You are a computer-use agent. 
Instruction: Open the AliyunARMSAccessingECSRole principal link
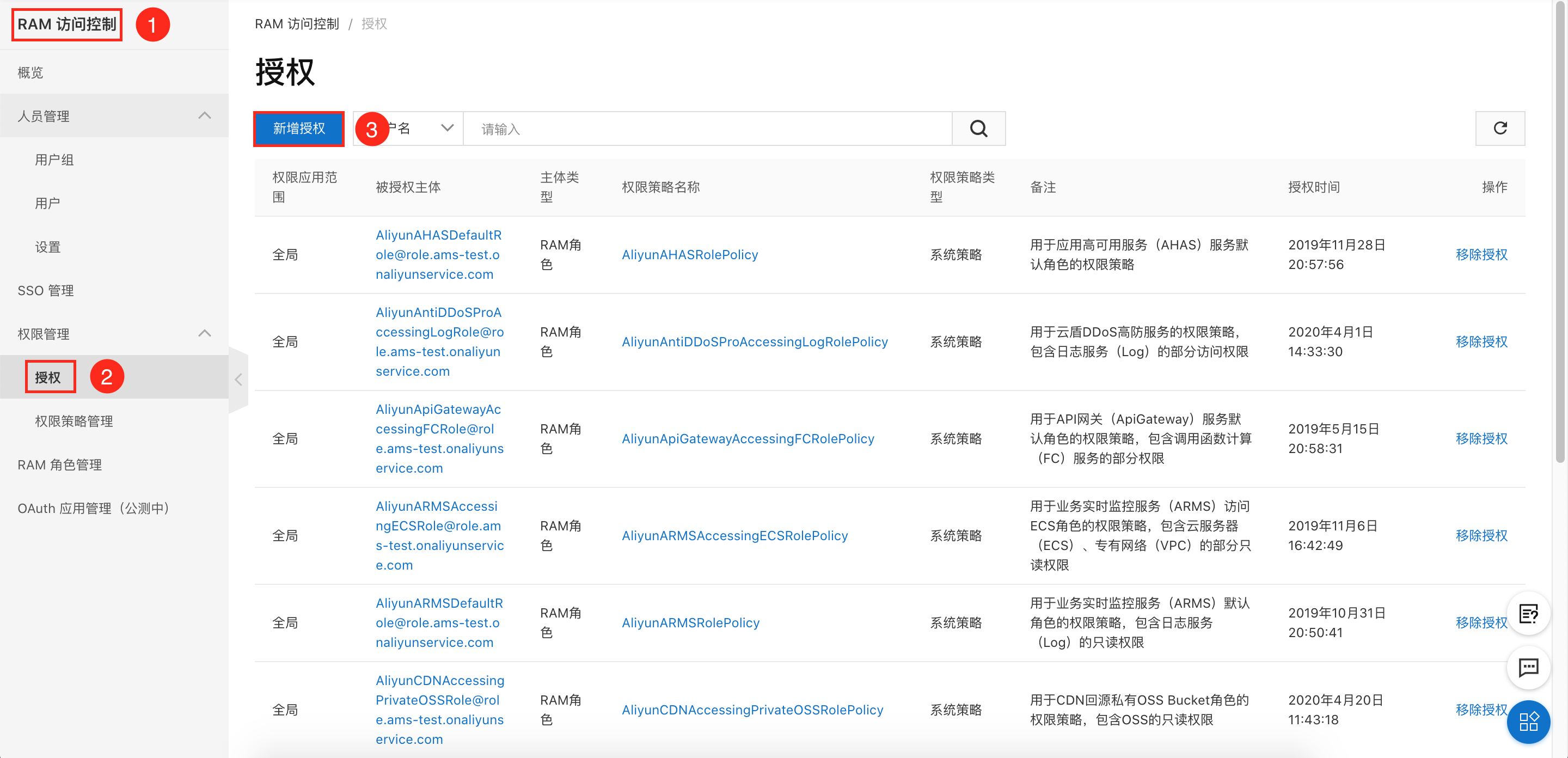(439, 535)
